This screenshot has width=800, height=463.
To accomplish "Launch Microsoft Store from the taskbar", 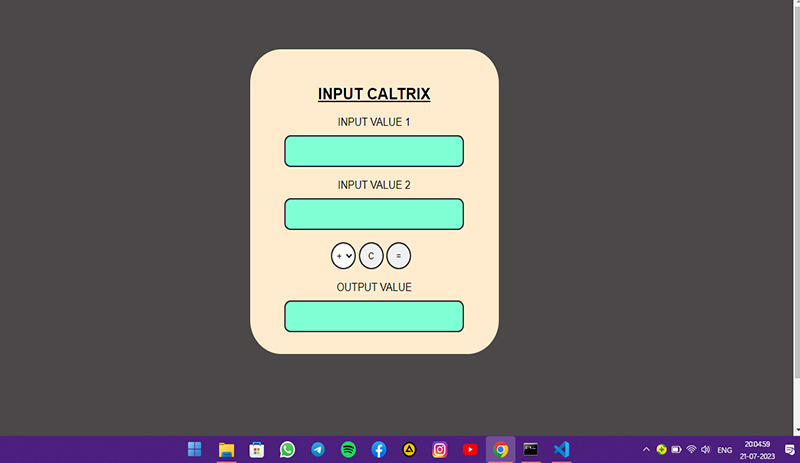I will [257, 449].
